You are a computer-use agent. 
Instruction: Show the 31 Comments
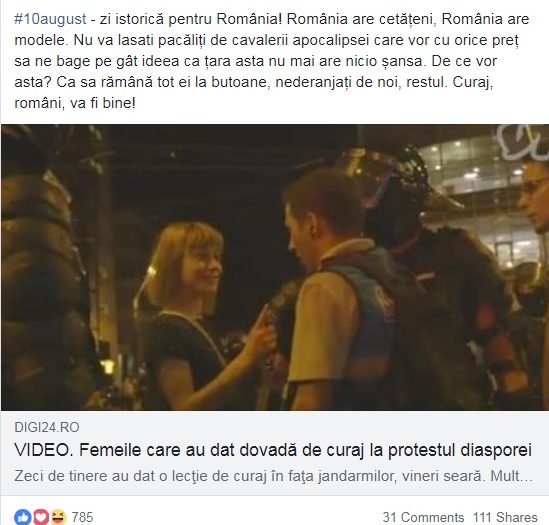pyautogui.click(x=423, y=517)
